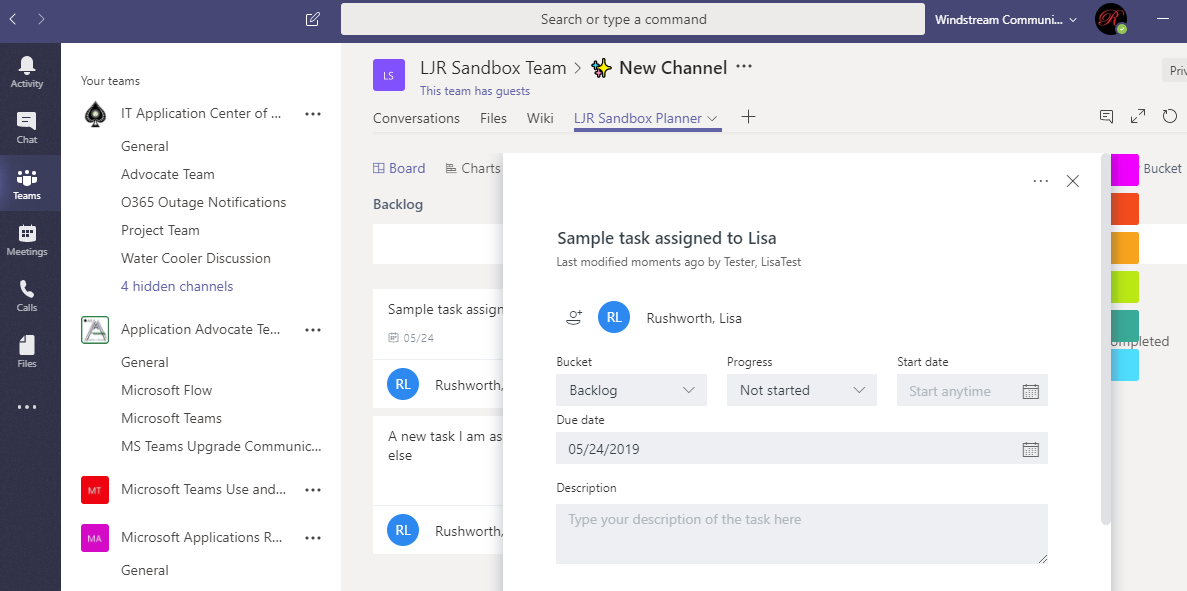Open the Chat section
This screenshot has width=1187, height=591.
(x=27, y=128)
